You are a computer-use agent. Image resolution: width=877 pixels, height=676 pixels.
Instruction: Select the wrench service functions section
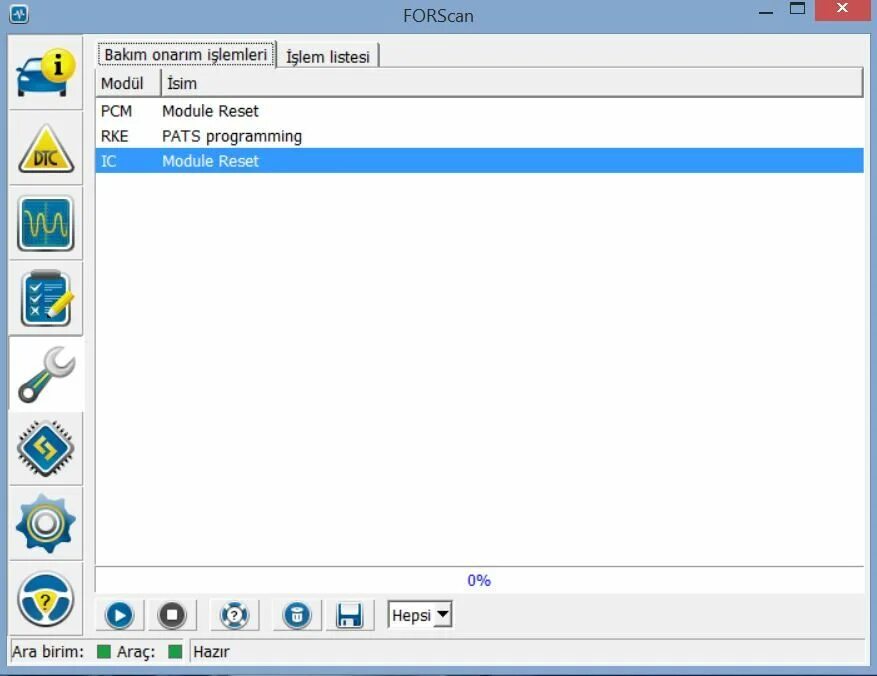[x=46, y=374]
